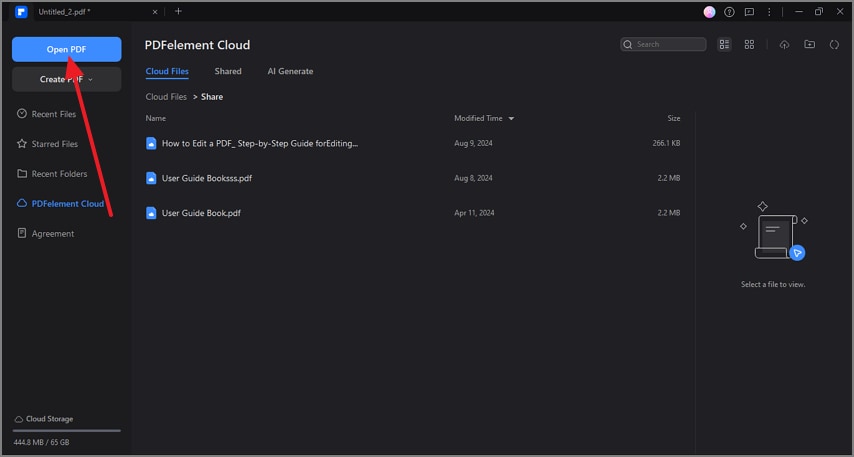Click the 2.2 MB size of User Guide Book.pdf
The width and height of the screenshot is (854, 457).
click(668, 213)
